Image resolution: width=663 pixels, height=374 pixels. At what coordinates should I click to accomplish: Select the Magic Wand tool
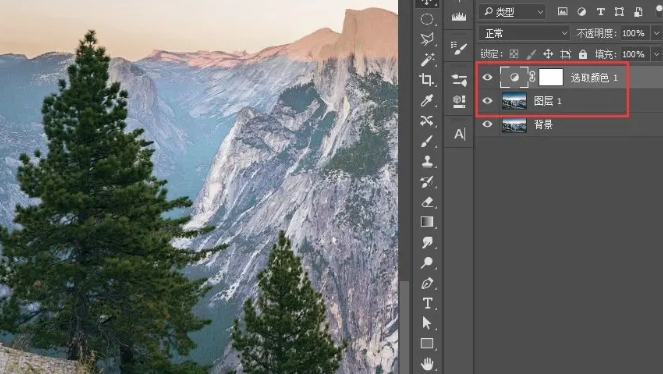427,59
